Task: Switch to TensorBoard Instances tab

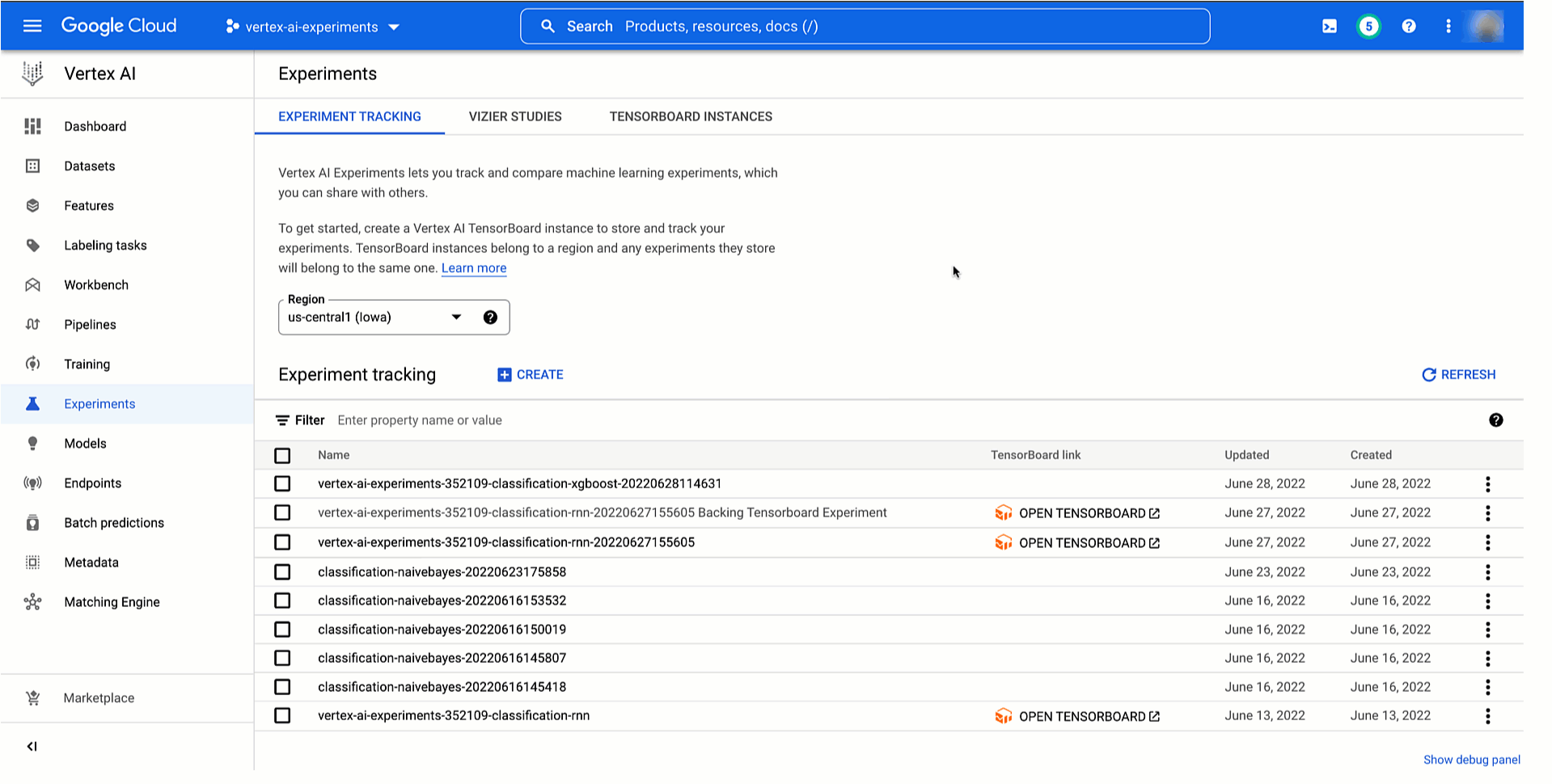Action: (x=691, y=116)
